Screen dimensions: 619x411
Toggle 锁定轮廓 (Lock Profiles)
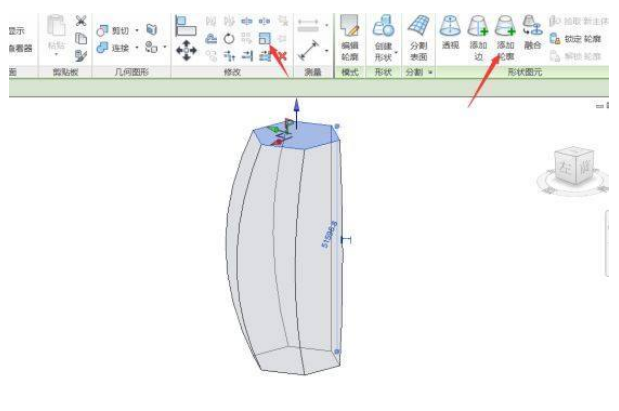574,38
